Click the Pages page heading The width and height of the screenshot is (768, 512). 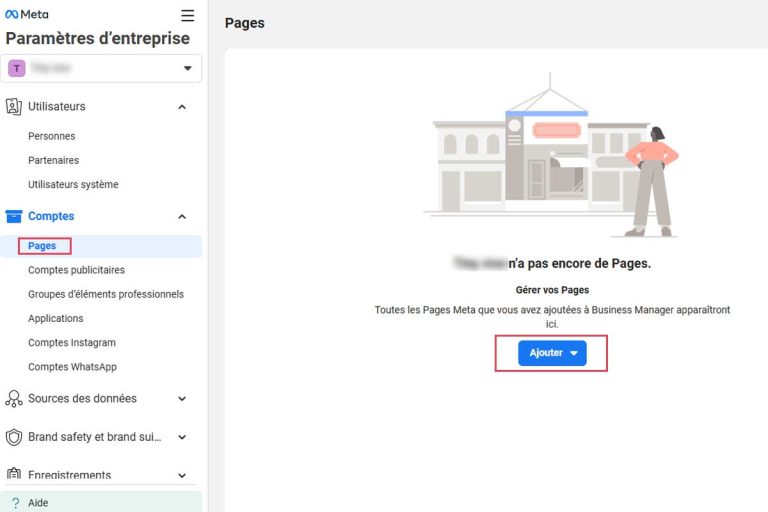click(244, 23)
